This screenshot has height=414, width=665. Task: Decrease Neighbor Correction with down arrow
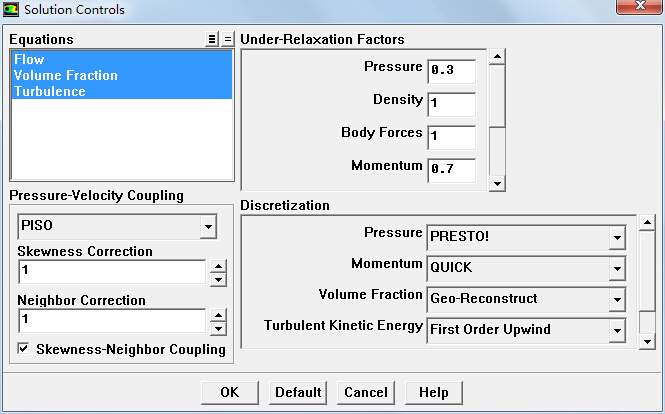coord(219,328)
